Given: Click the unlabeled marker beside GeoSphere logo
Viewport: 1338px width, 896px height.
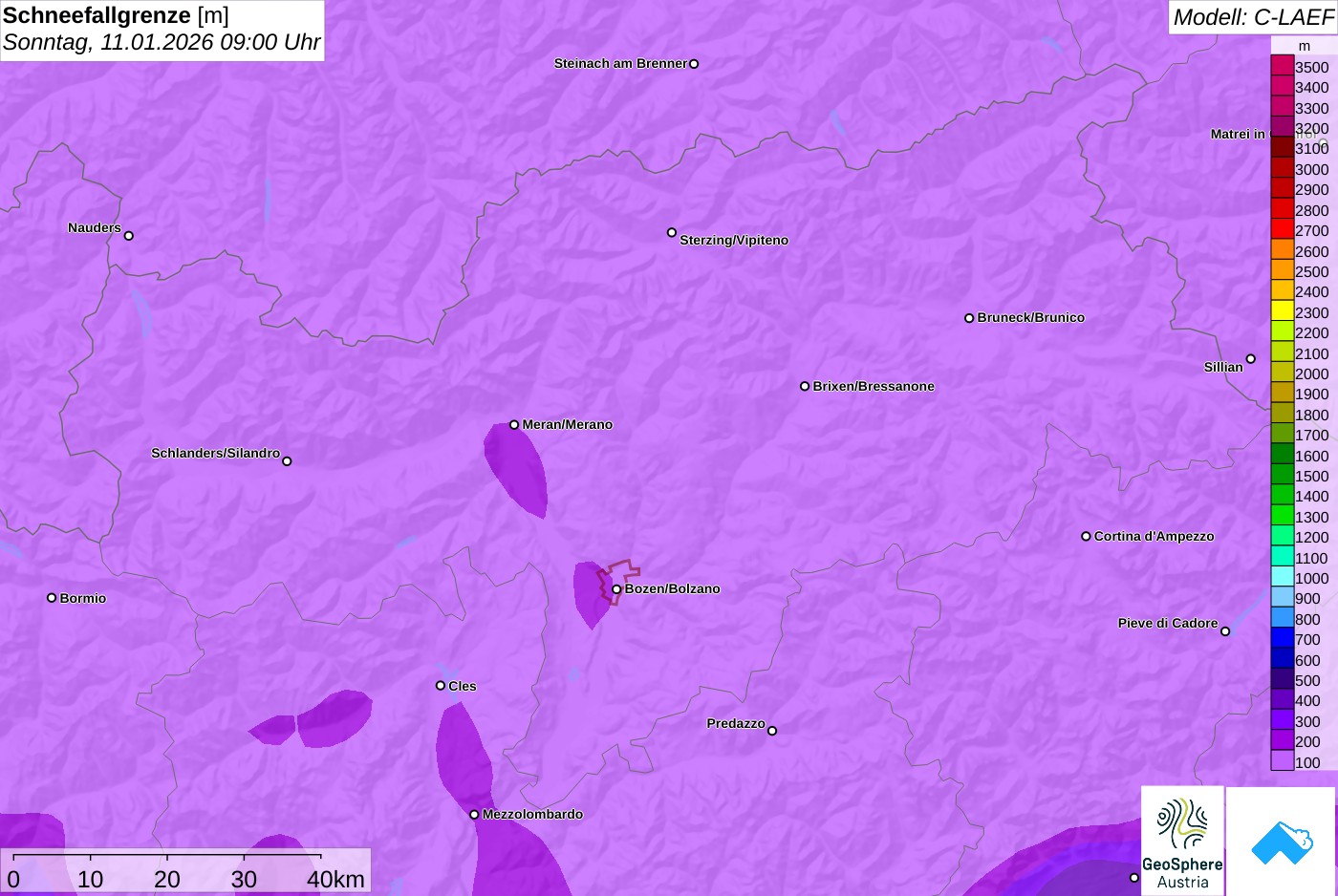Looking at the screenshot, I should (1134, 878).
